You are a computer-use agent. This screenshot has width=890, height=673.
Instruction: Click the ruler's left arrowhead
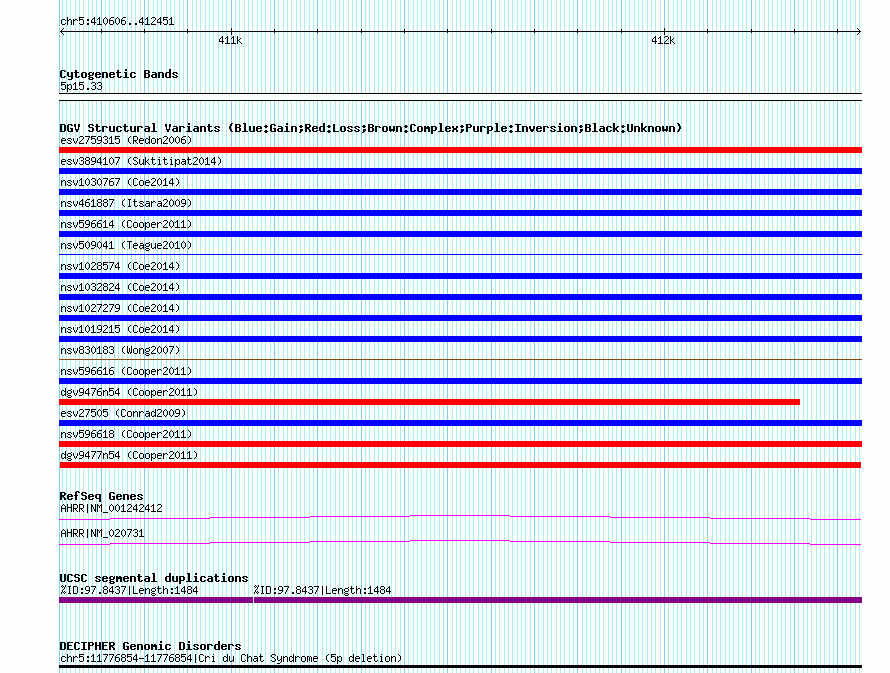(62, 32)
